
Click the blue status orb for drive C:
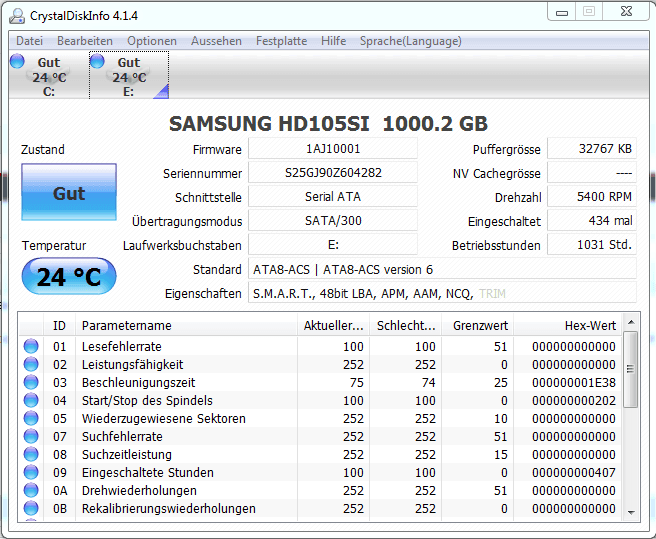pos(17,62)
